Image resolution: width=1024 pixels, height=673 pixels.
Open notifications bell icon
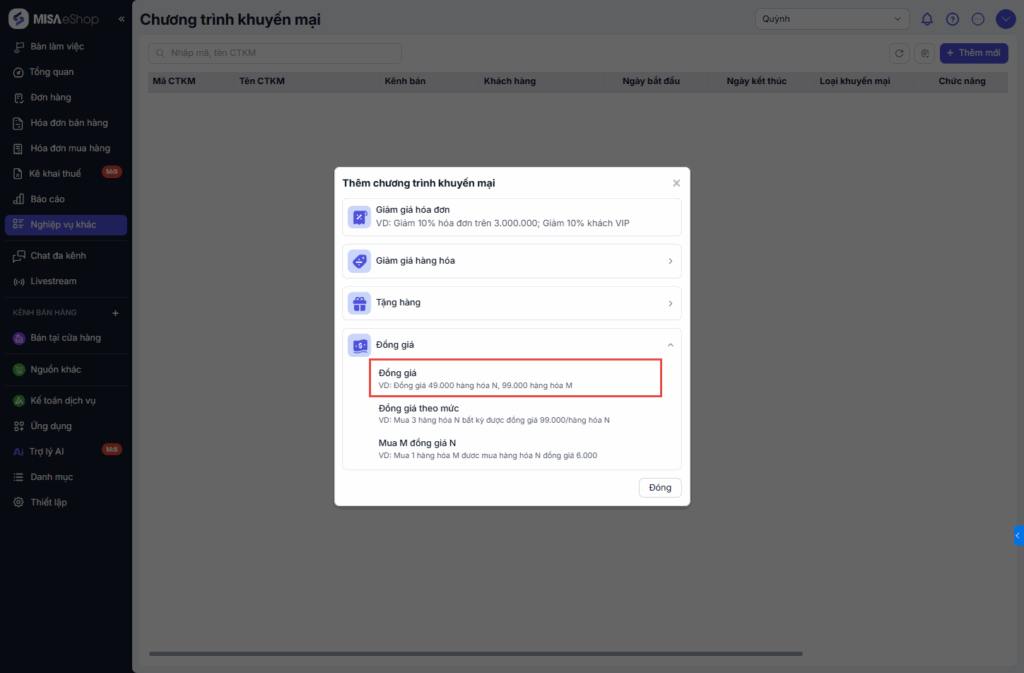927,19
